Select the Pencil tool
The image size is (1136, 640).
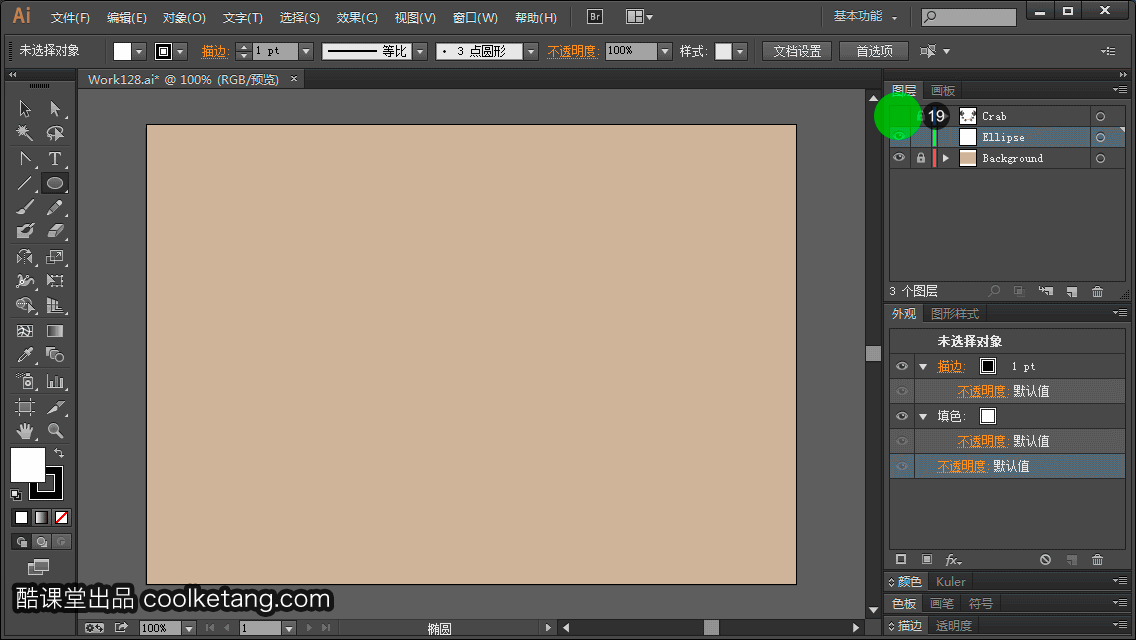click(55, 208)
